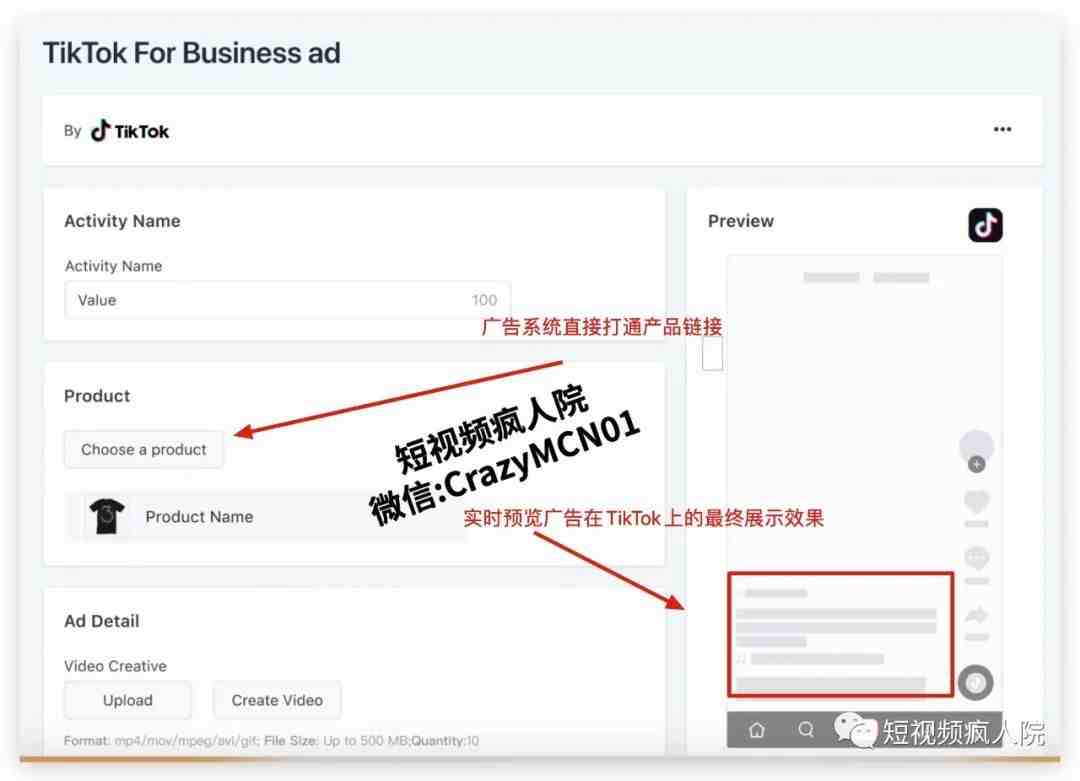This screenshot has height=781, width=1080.
Task: Tap the spinning music disc icon
Action: click(975, 683)
